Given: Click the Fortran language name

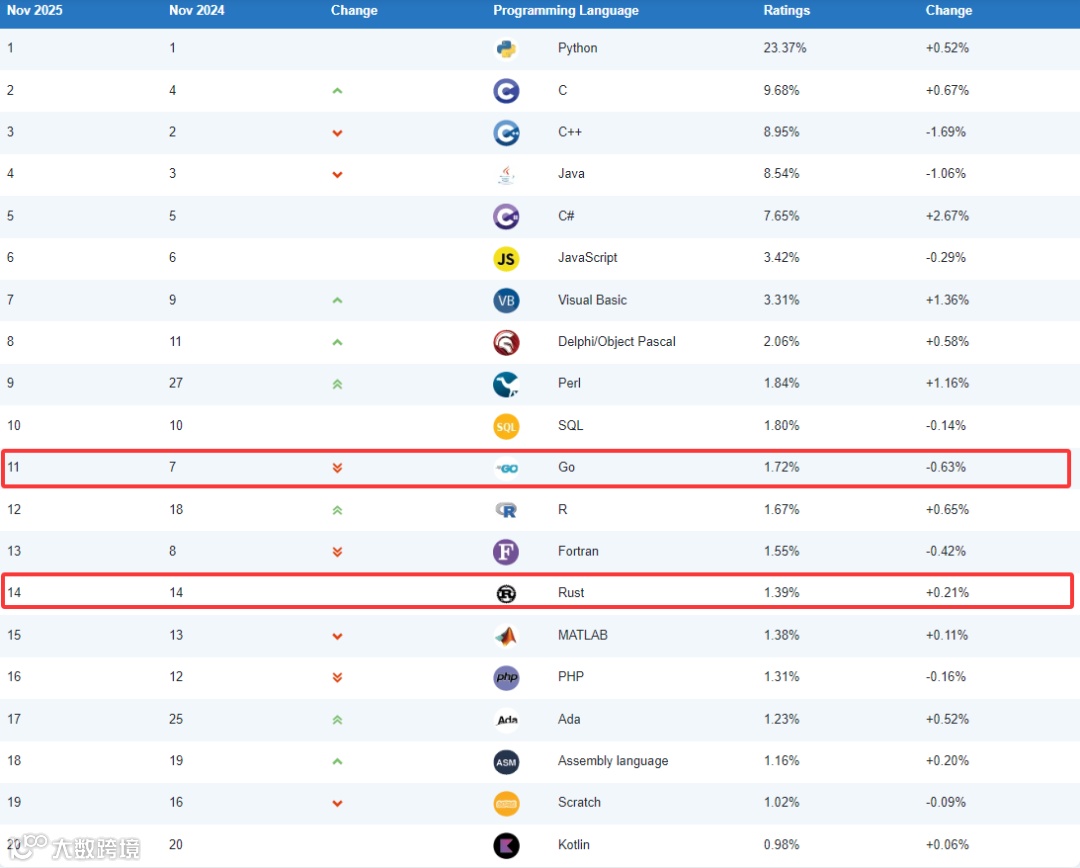Looking at the screenshot, I should coord(578,551).
